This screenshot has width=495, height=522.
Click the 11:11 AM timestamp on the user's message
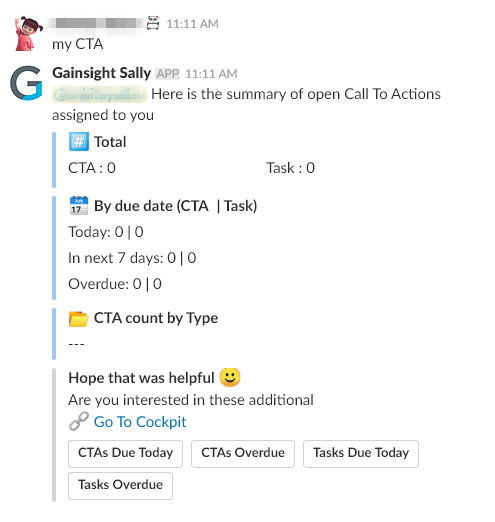click(x=192, y=24)
